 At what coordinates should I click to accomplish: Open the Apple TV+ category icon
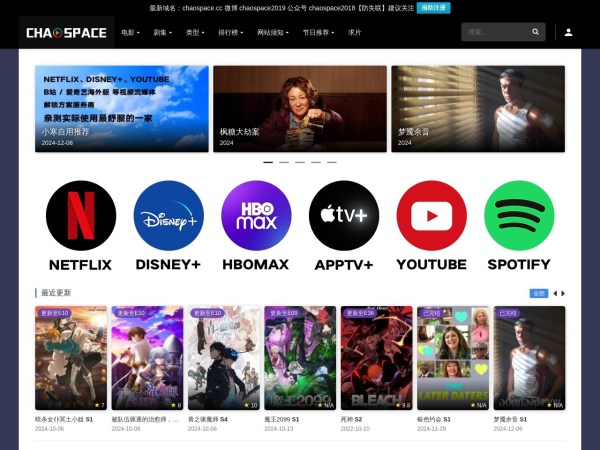pos(344,216)
